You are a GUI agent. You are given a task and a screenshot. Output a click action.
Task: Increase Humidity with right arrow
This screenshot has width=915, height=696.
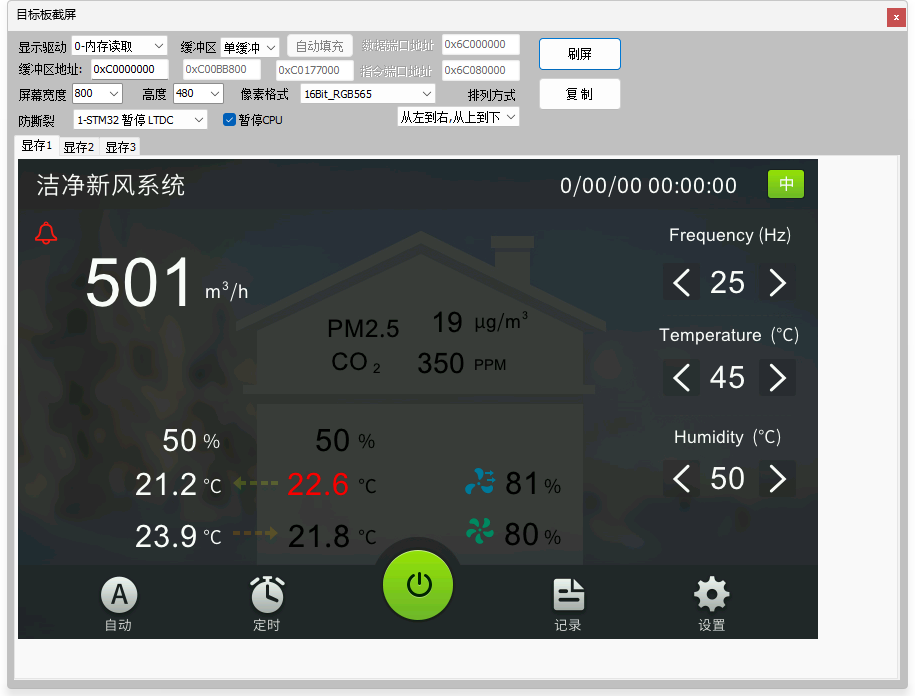click(x=777, y=479)
